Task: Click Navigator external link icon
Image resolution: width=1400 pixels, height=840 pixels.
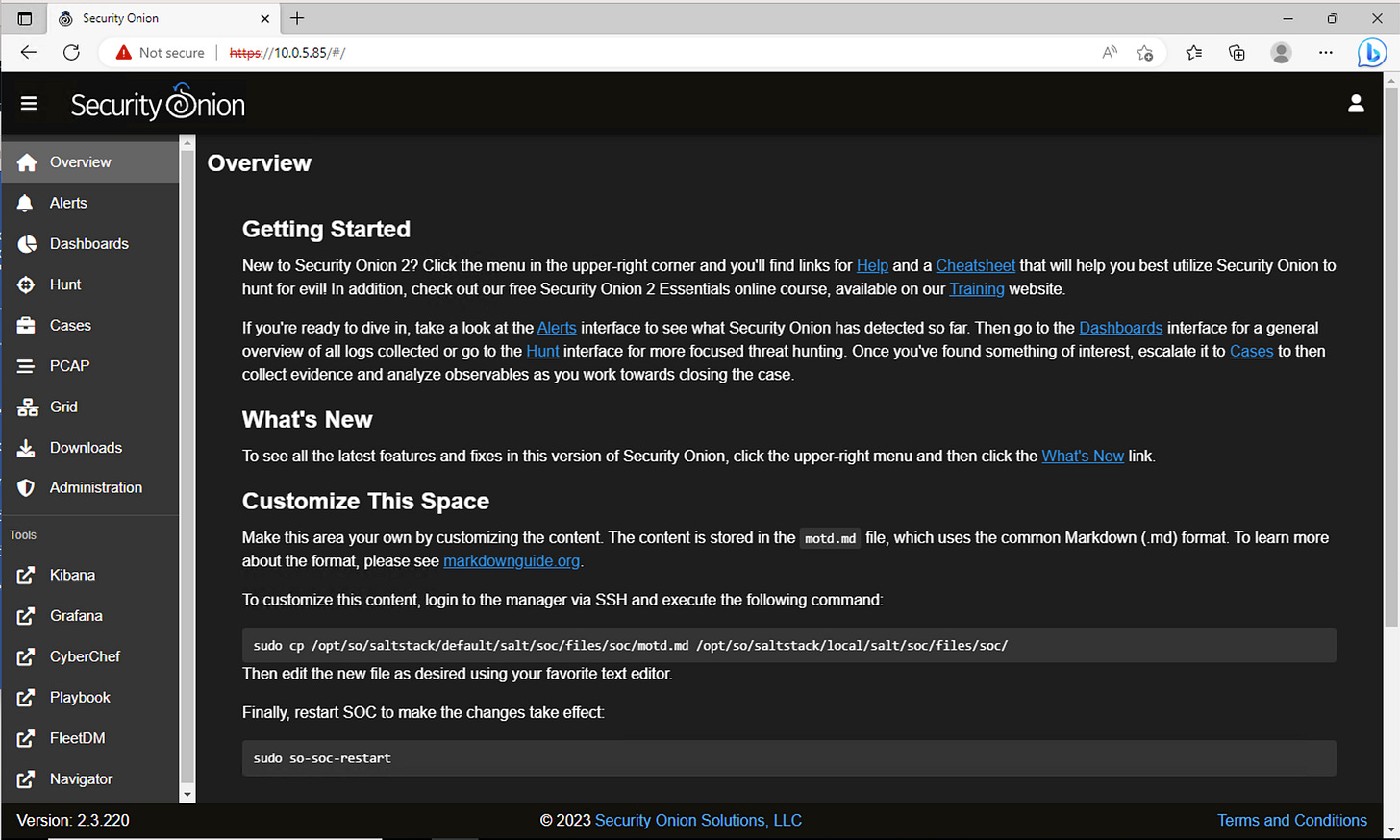Action: pos(27,779)
